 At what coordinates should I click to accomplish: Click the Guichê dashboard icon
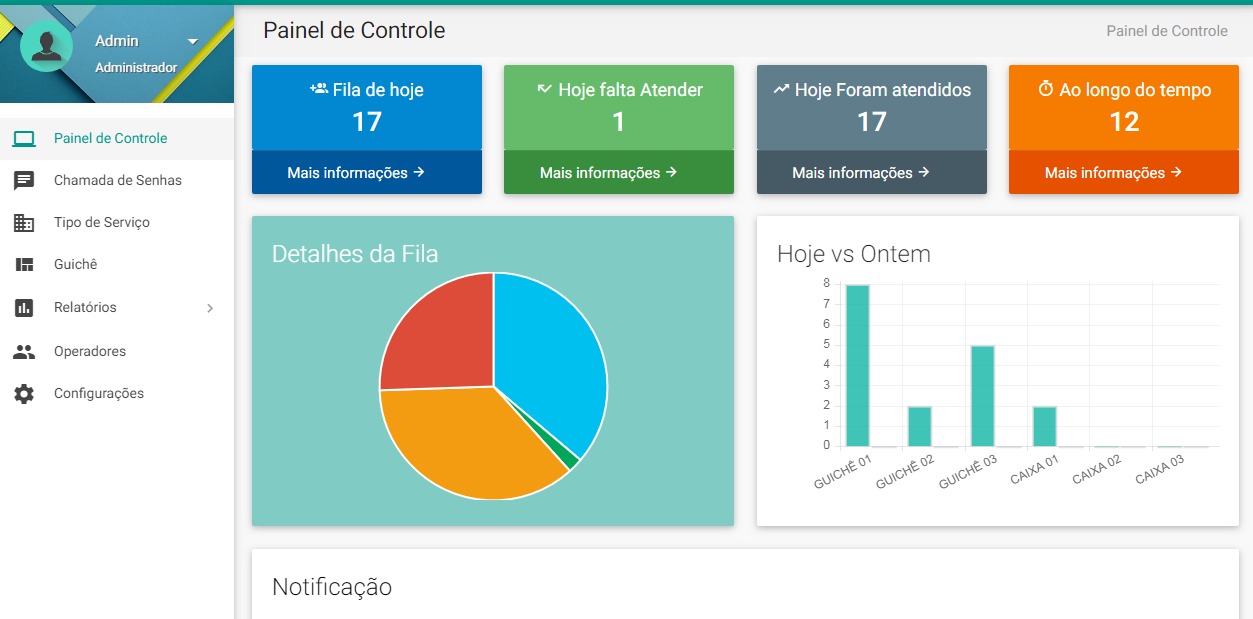24,265
